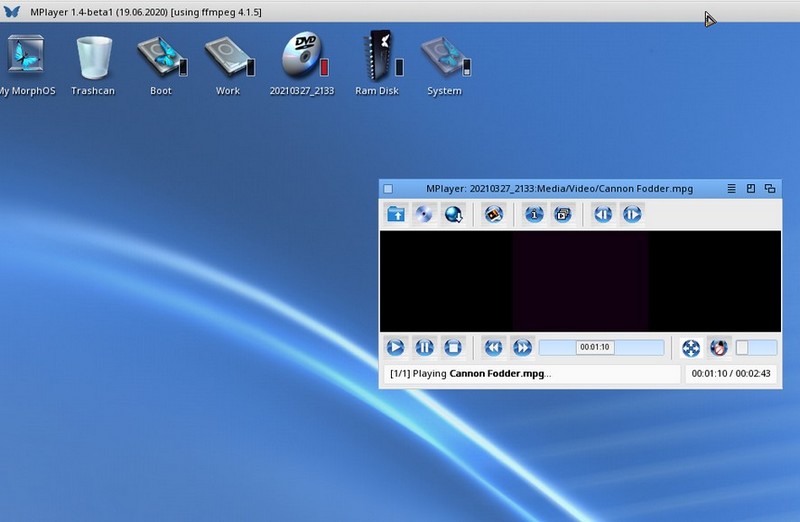This screenshot has width=800, height=522.
Task: Open a DVD disc in MPlayer
Action: [x=424, y=214]
